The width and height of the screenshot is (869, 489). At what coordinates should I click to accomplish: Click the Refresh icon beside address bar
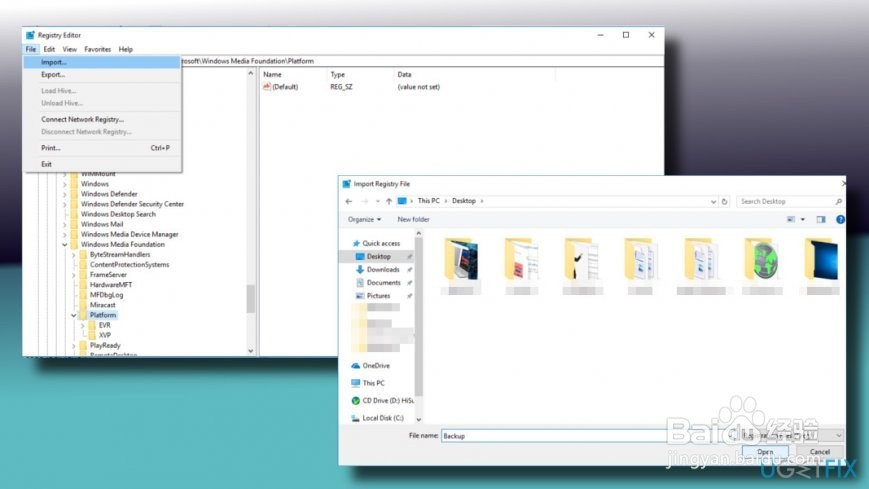pyautogui.click(x=724, y=202)
